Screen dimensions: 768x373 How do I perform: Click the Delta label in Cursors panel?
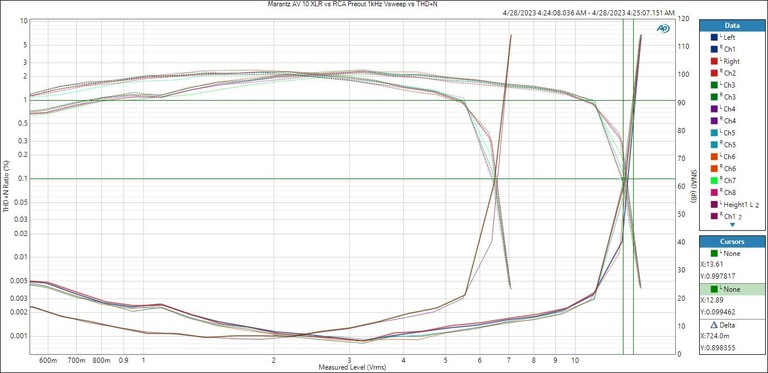click(727, 325)
